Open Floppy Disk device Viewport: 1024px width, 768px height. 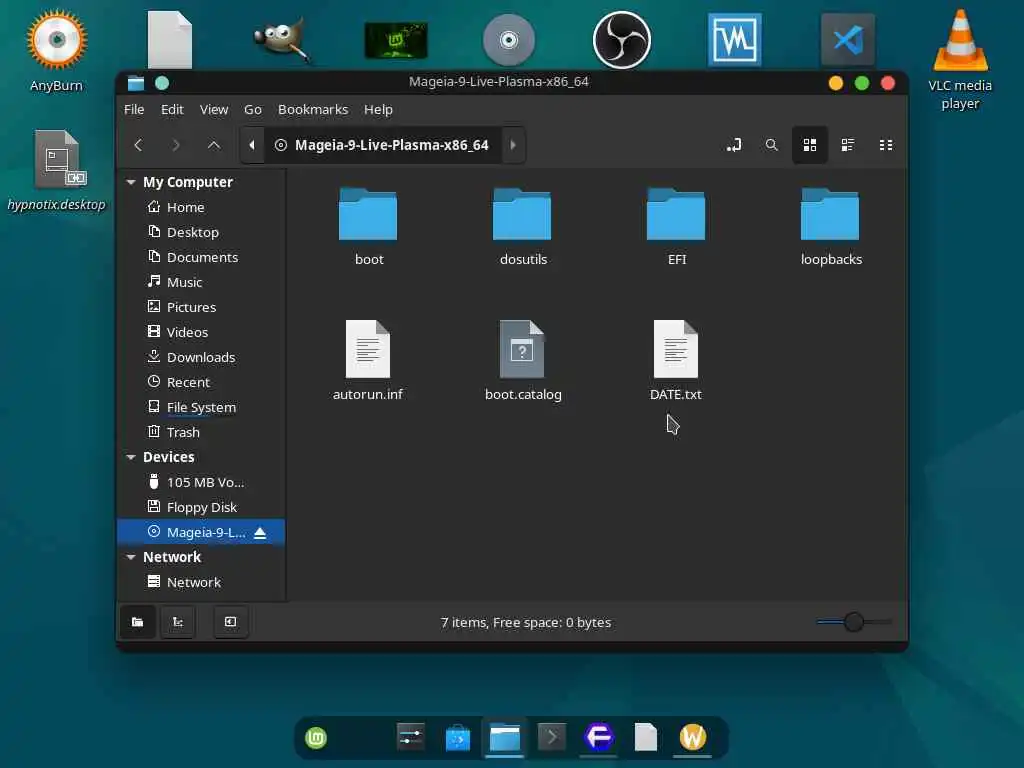click(201, 507)
